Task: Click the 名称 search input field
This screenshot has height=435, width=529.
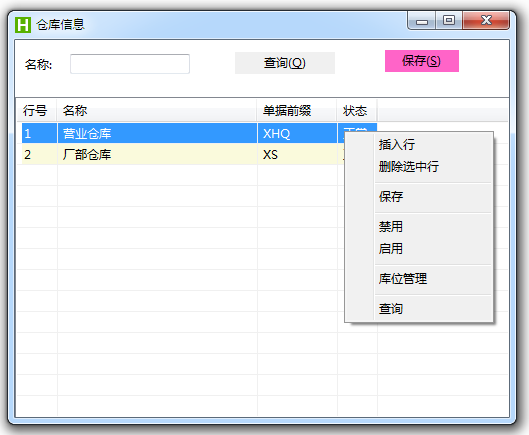Action: 130,64
